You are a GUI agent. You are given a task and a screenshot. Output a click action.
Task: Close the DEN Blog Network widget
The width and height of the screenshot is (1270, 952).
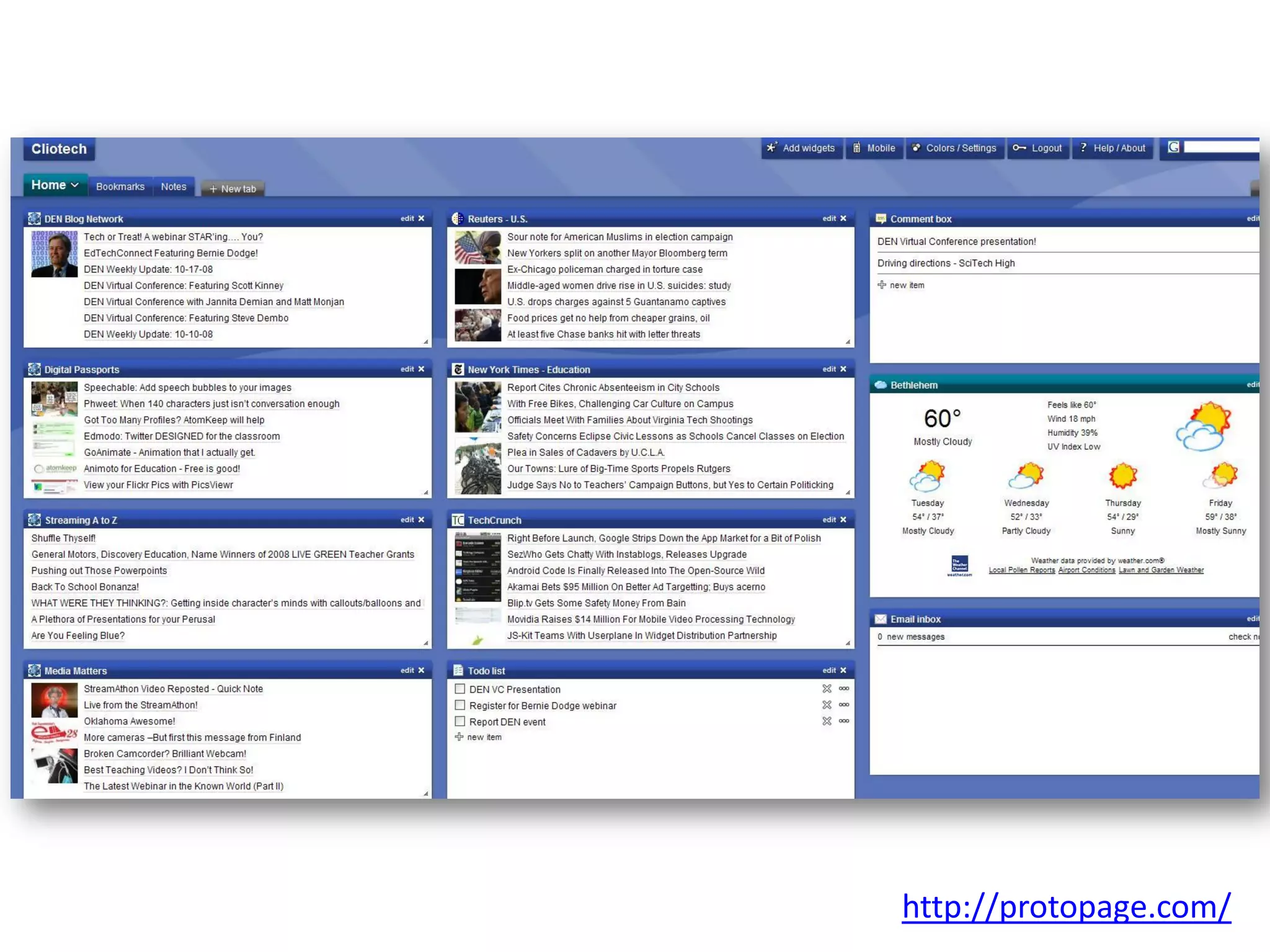pyautogui.click(x=422, y=218)
